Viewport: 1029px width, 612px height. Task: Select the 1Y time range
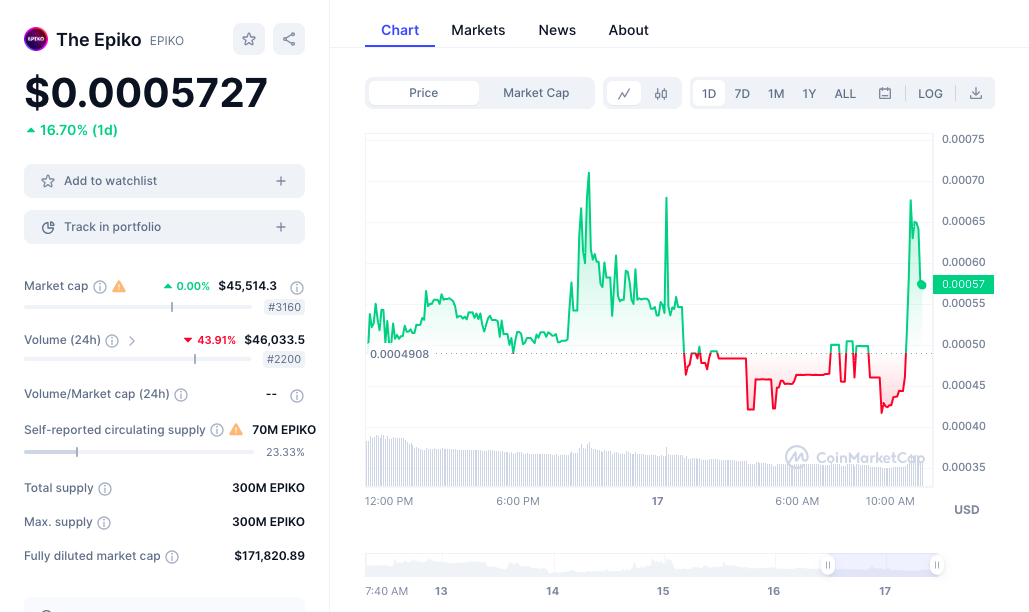pos(809,93)
